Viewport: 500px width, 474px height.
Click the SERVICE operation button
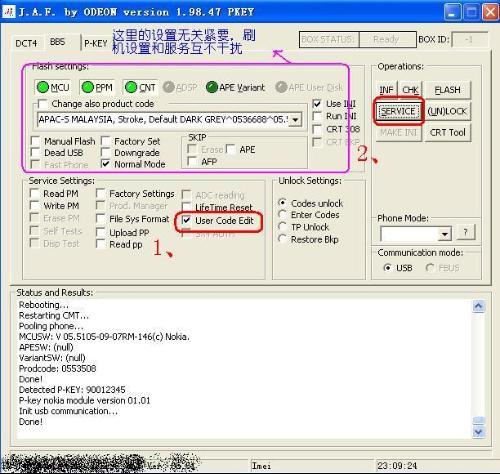click(398, 111)
